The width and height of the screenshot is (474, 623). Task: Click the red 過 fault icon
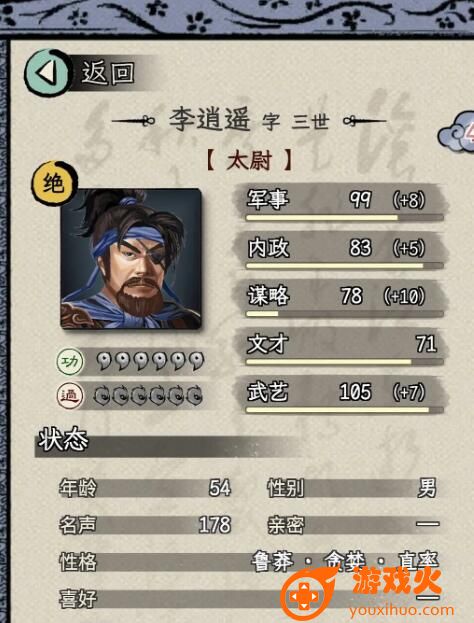[x=70, y=396]
